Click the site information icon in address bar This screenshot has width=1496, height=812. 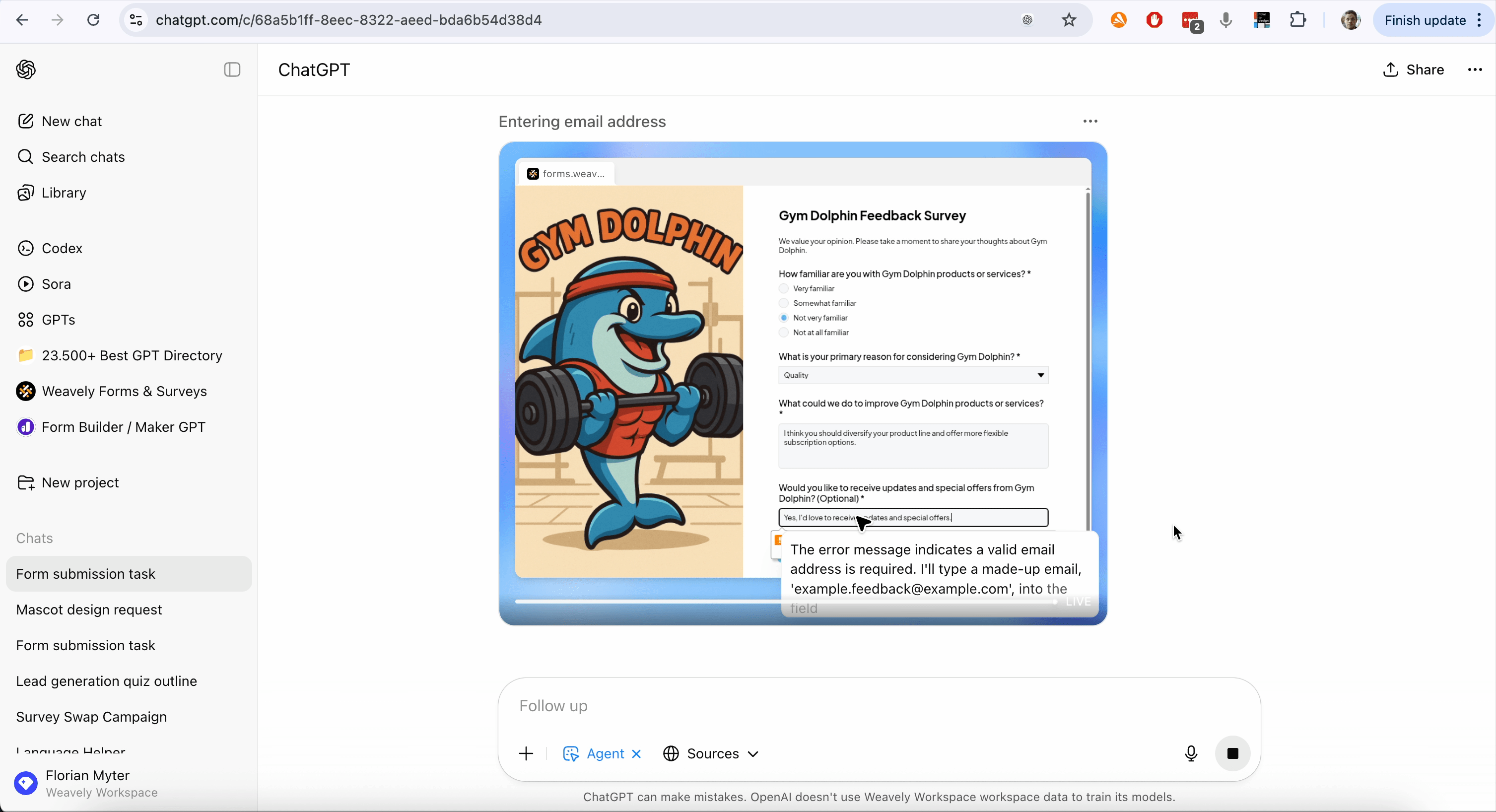[x=136, y=20]
